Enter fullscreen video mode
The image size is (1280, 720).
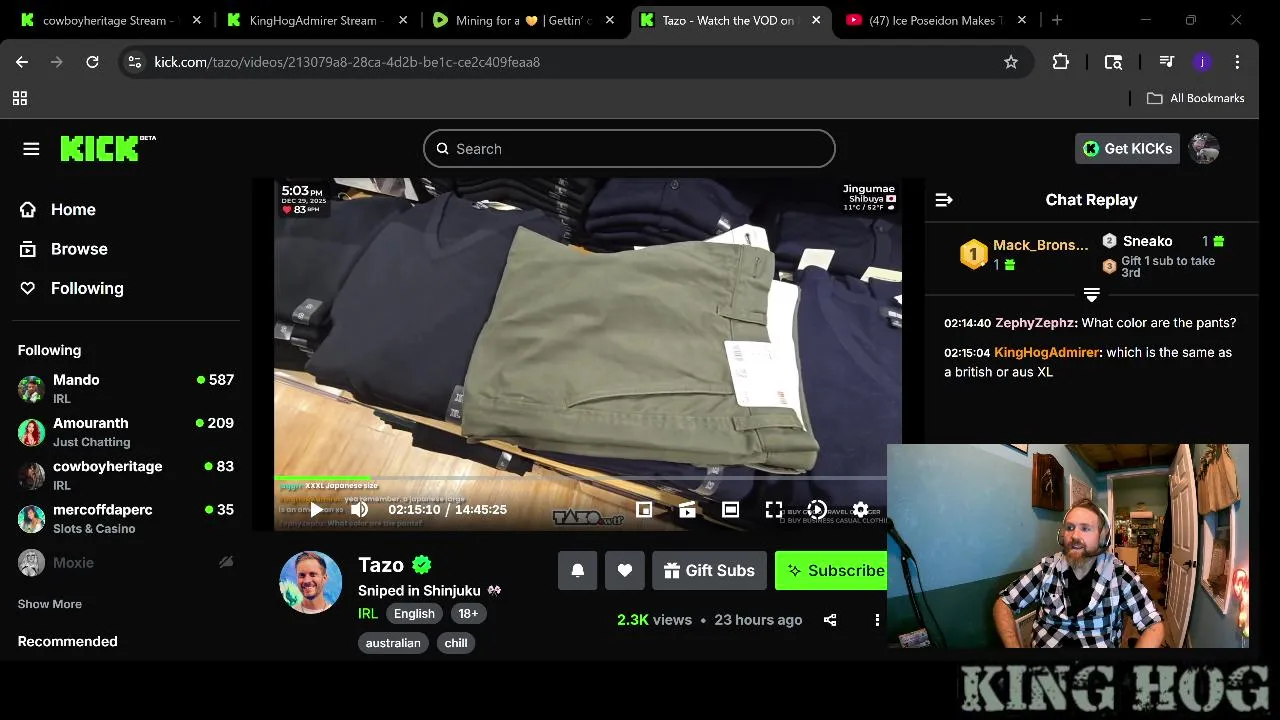(774, 510)
